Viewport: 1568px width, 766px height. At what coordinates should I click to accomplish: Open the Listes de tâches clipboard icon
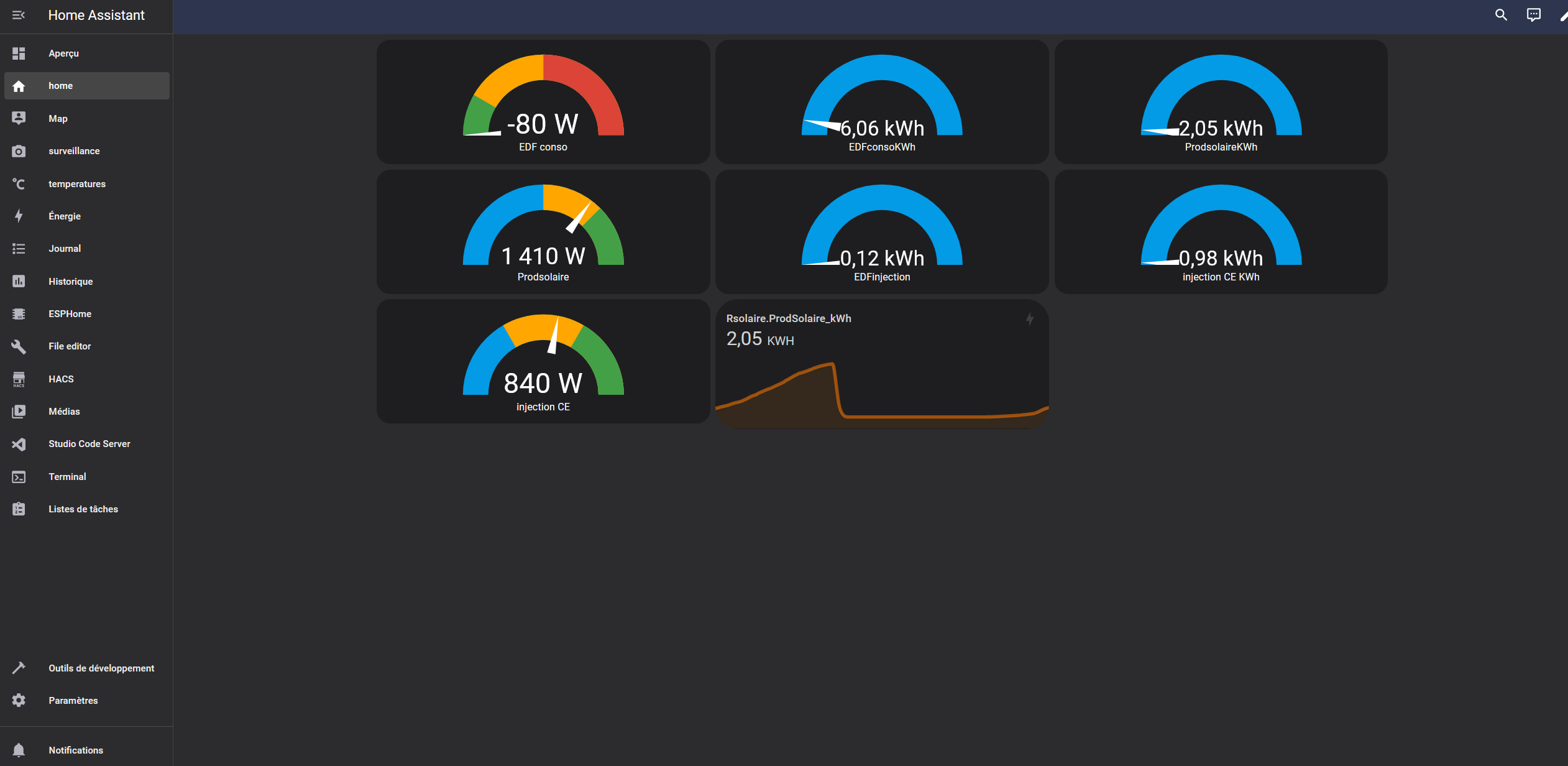pos(19,509)
